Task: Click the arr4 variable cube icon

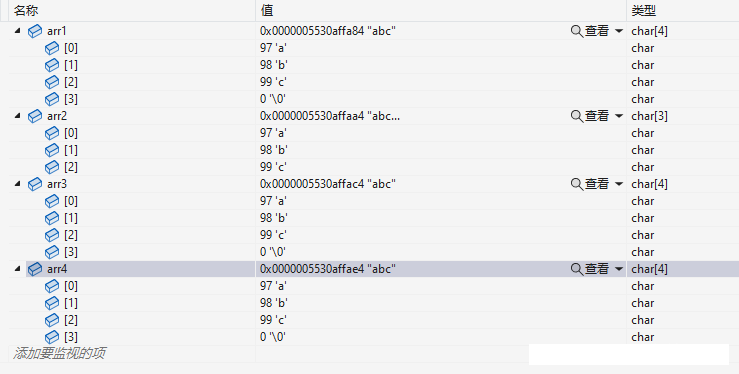Action: [x=35, y=269]
